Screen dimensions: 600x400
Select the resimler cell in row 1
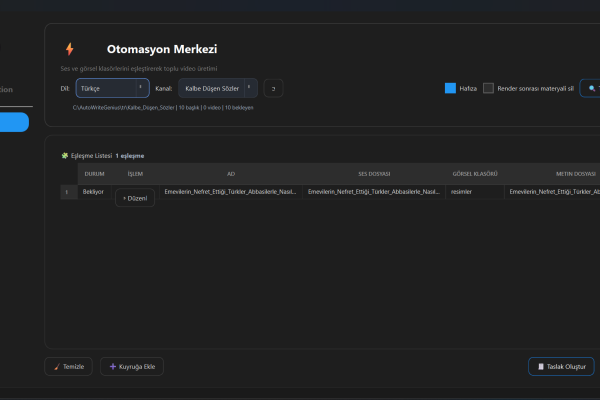coord(462,191)
